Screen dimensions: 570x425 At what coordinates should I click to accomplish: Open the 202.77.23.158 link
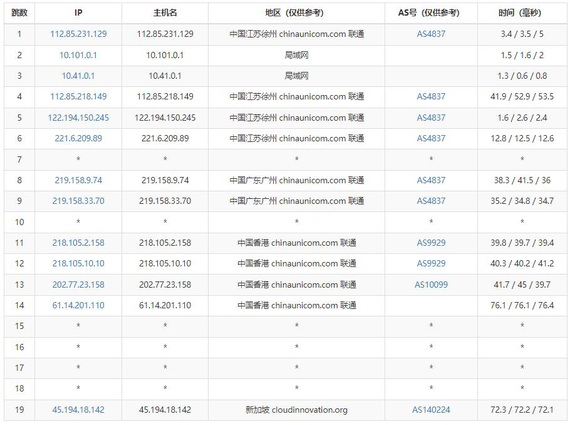[78, 285]
